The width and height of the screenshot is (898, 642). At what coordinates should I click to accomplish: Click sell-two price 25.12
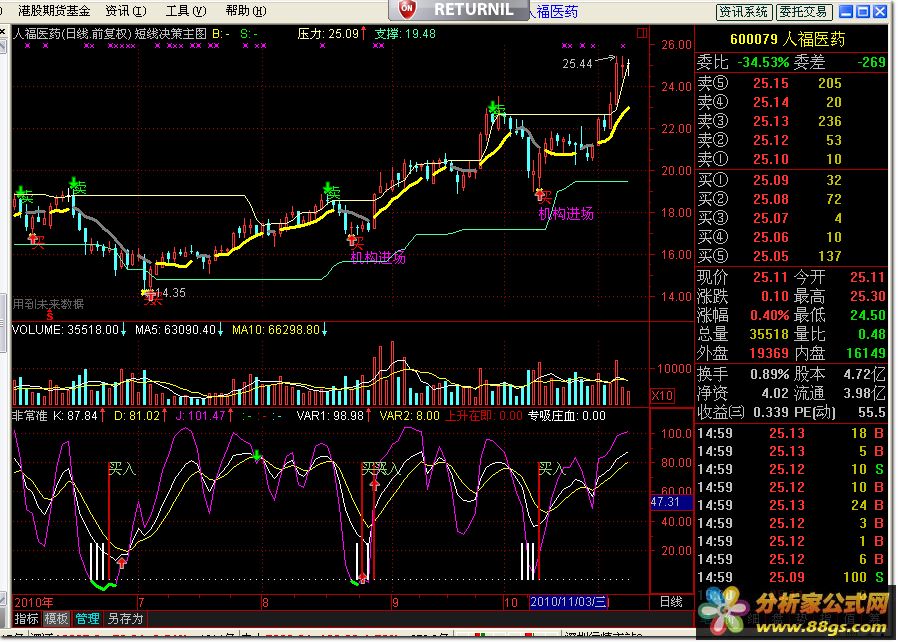click(x=771, y=140)
